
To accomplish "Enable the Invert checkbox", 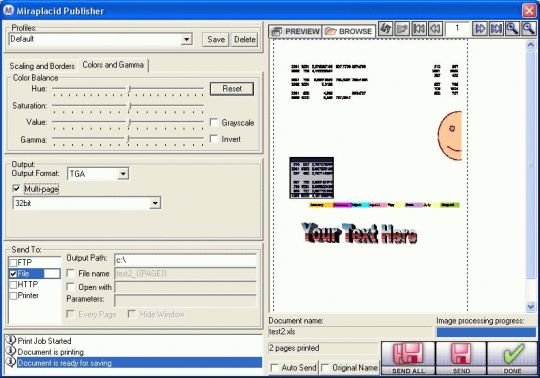I will point(214,139).
